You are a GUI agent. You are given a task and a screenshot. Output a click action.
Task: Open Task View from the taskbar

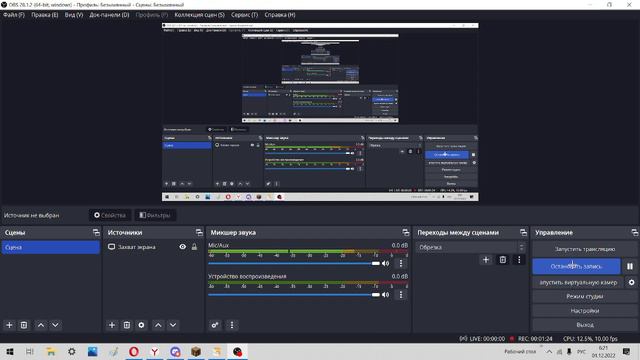30,351
